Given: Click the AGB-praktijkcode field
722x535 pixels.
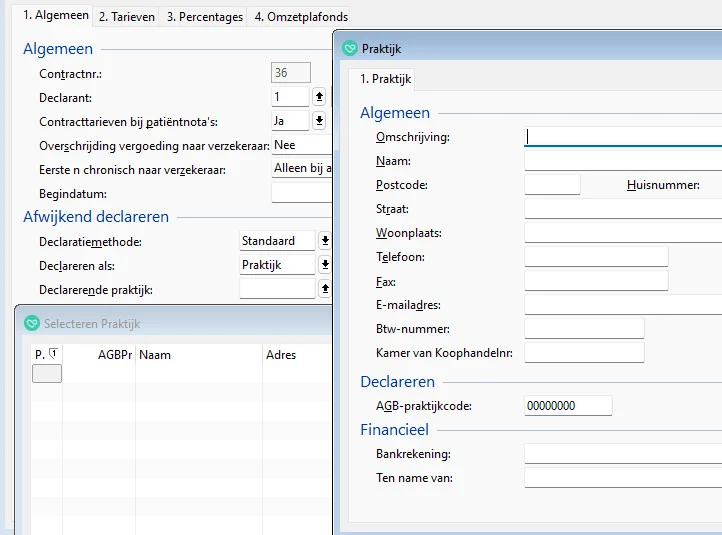Looking at the screenshot, I should tap(567, 406).
